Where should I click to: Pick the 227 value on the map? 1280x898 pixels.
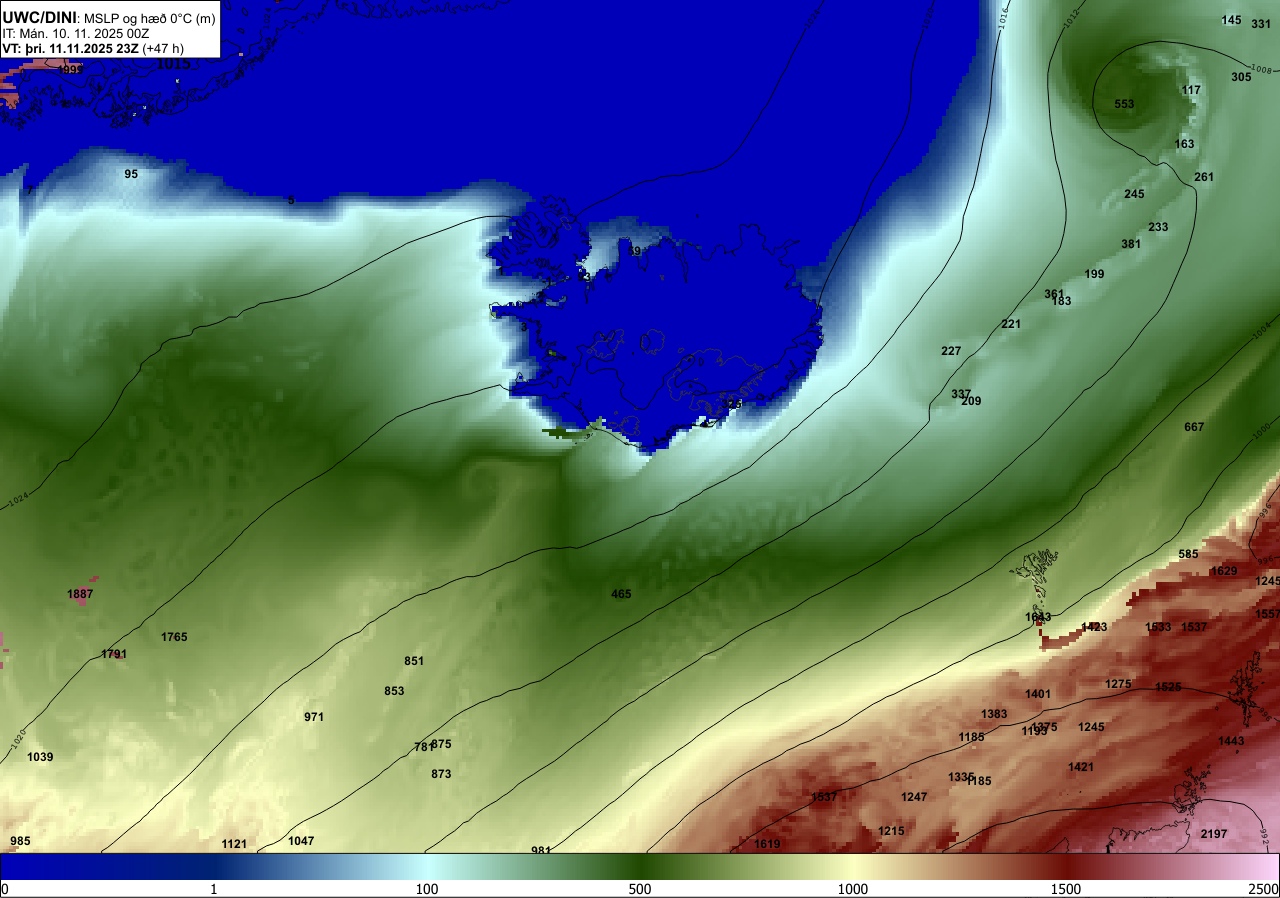(951, 351)
